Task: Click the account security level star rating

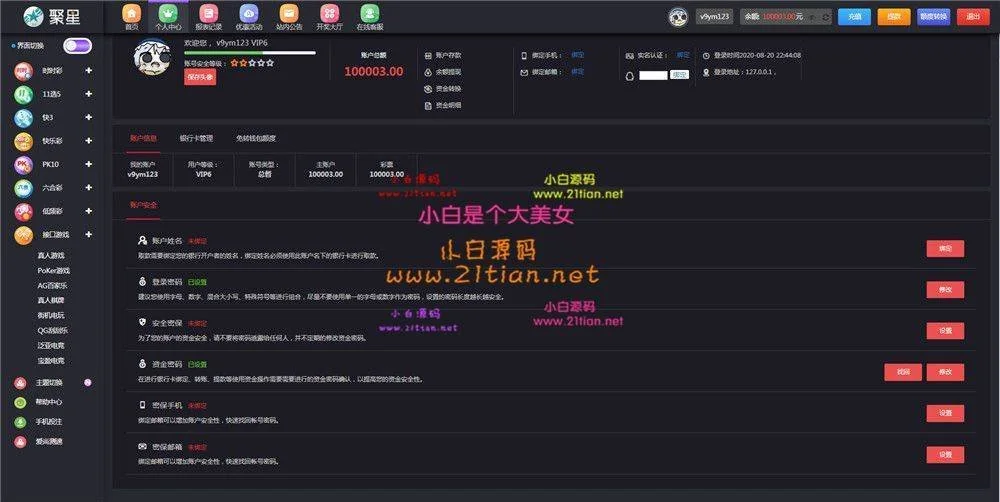Action: point(251,63)
